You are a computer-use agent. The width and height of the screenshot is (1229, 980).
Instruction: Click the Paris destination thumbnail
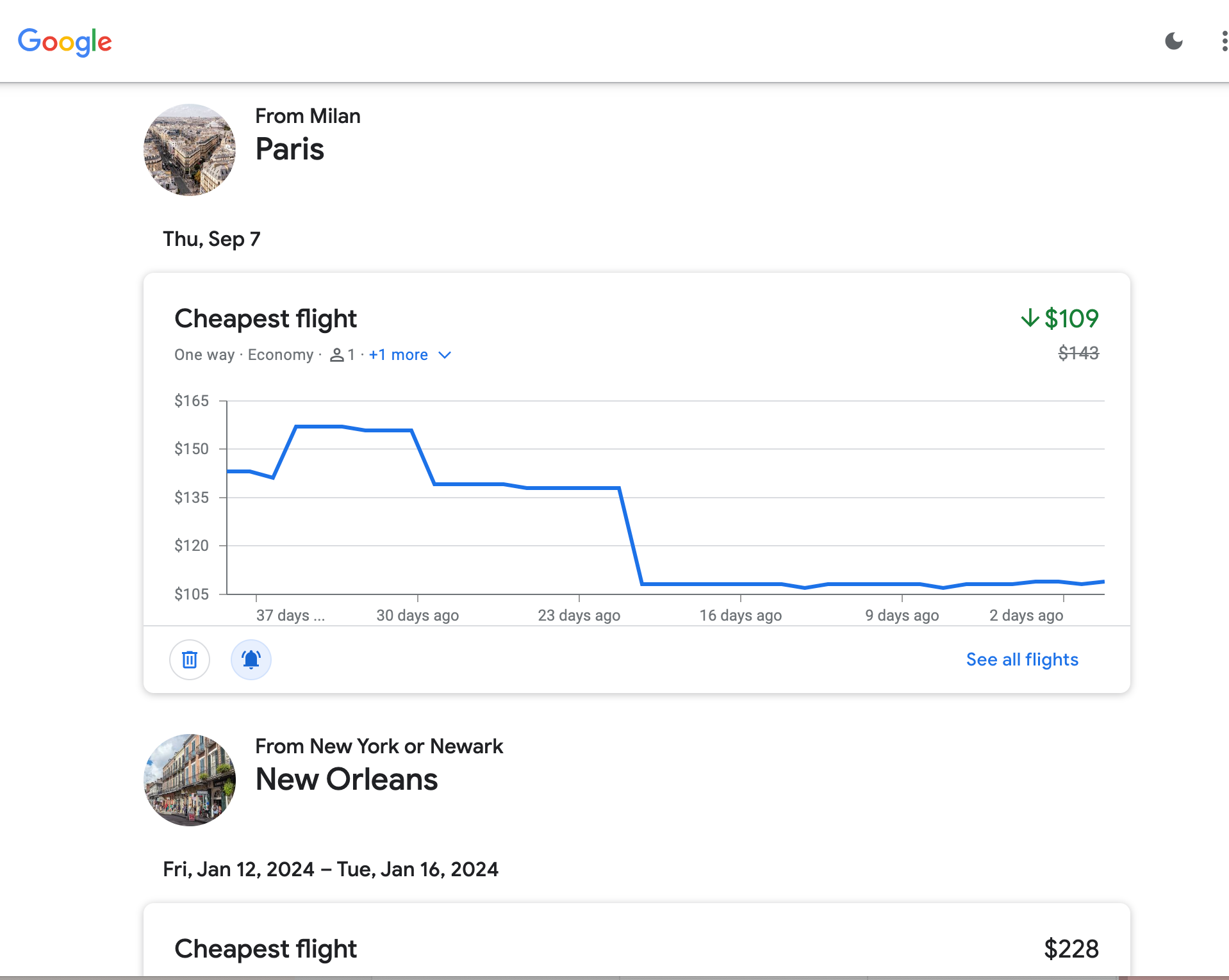[190, 150]
